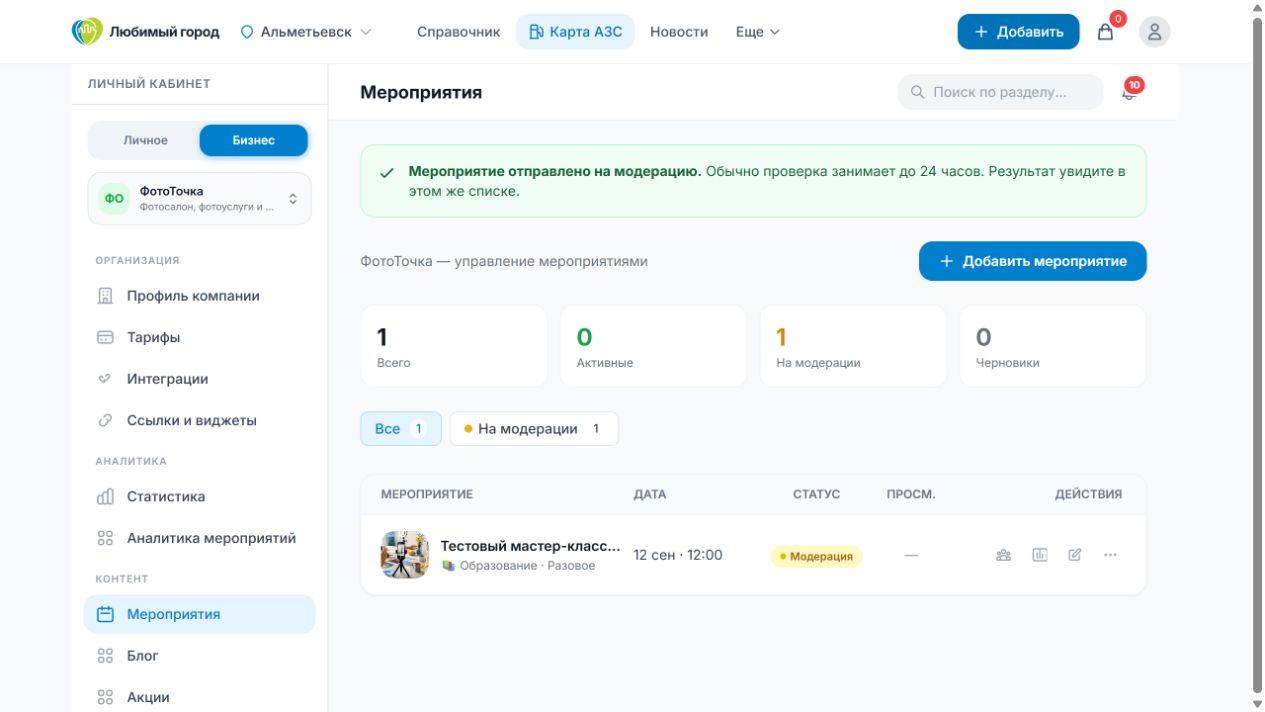Open Профиль компании in sidebar

(199, 296)
